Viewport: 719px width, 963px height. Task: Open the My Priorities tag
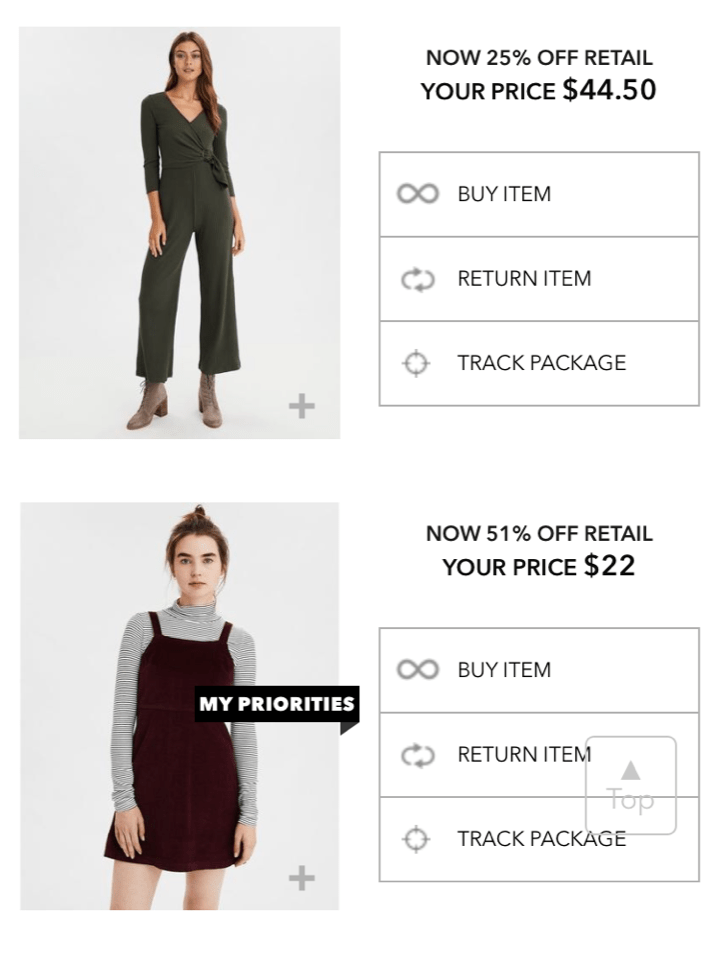[x=277, y=704]
